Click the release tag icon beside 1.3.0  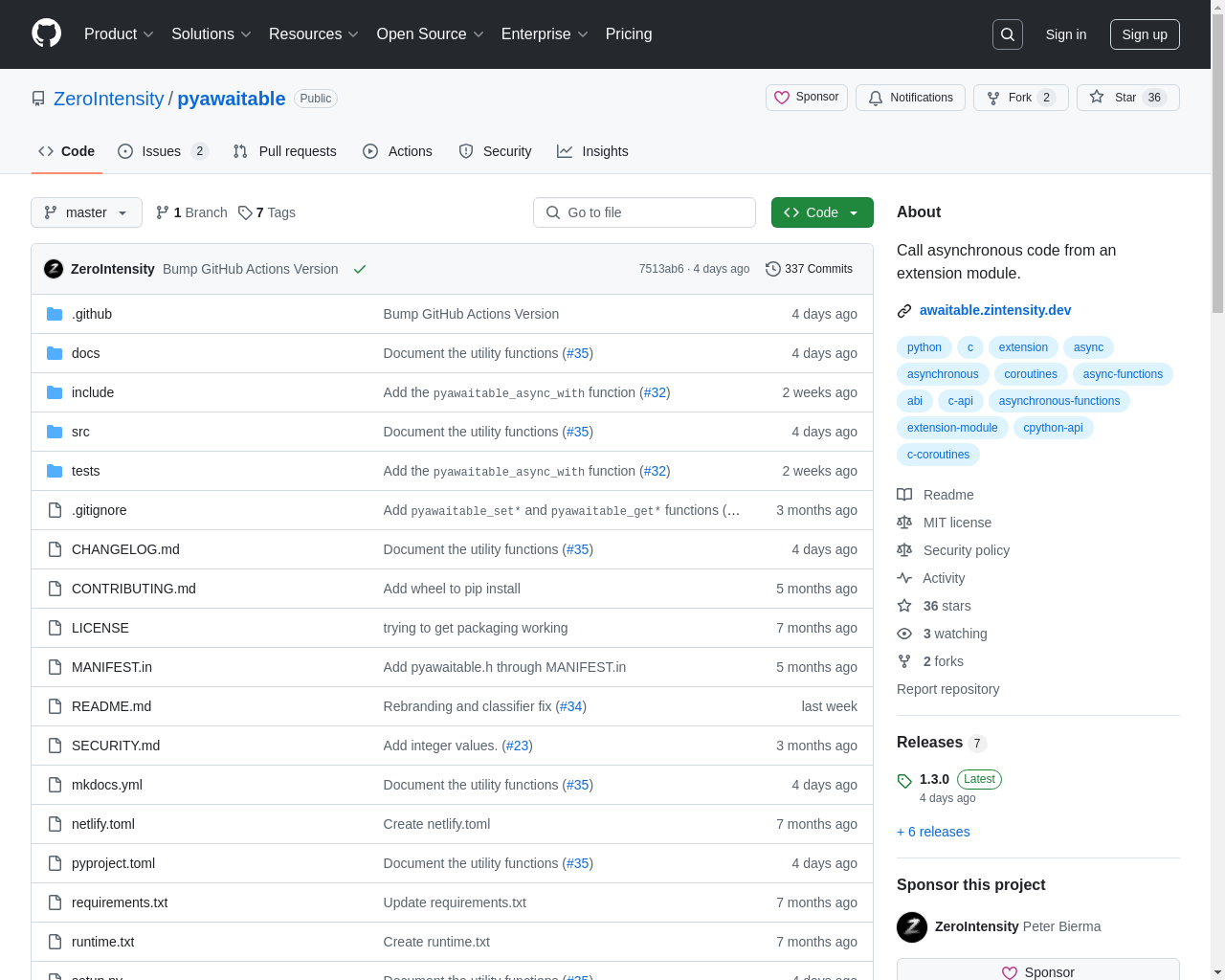click(x=904, y=781)
